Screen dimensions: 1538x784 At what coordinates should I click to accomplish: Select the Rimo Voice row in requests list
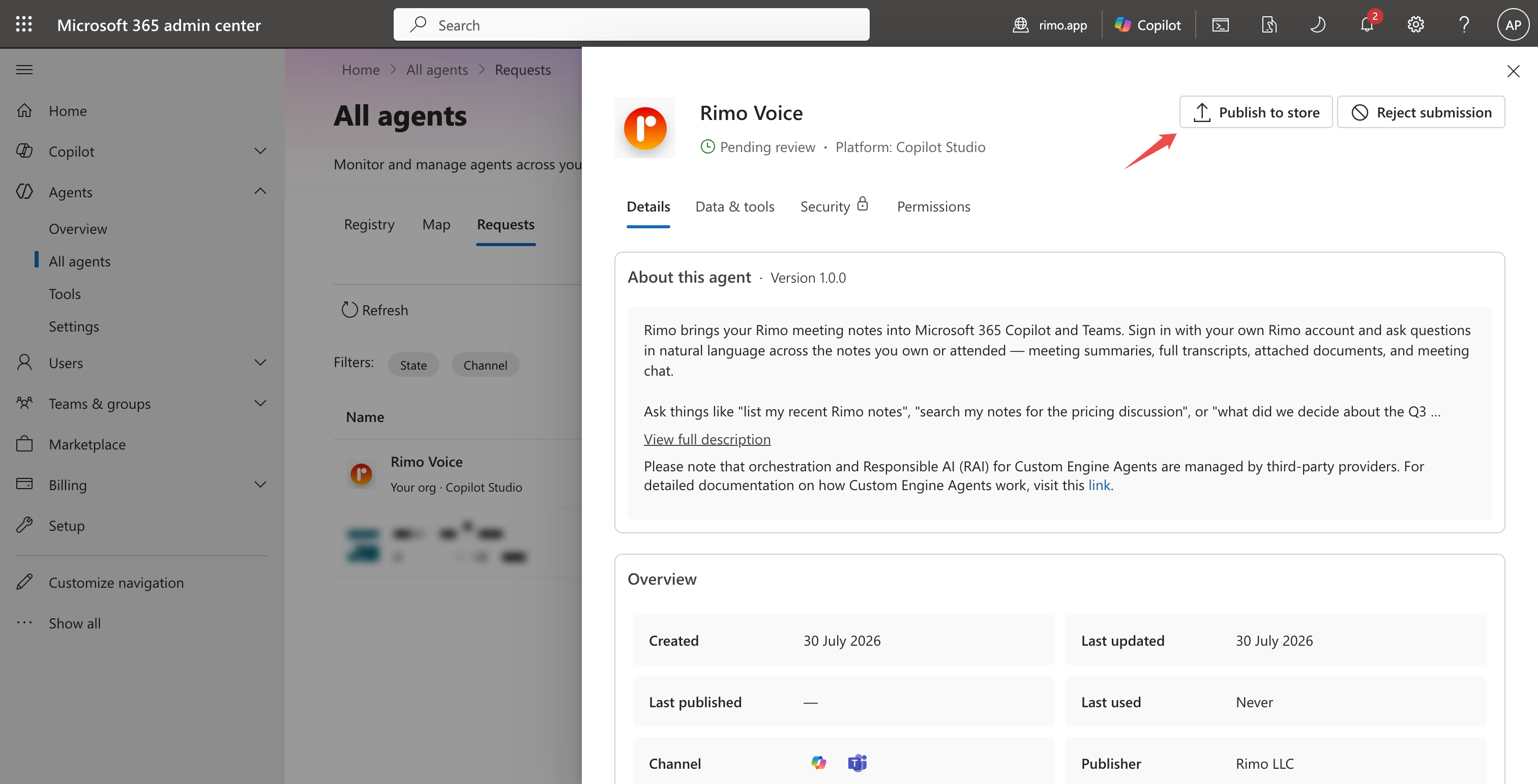point(458,474)
